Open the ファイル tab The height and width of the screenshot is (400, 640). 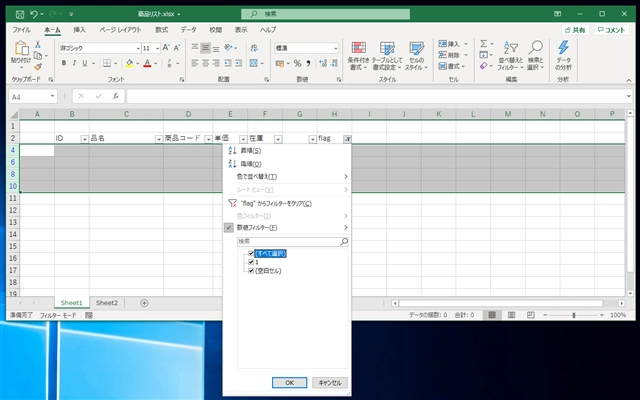(21, 30)
